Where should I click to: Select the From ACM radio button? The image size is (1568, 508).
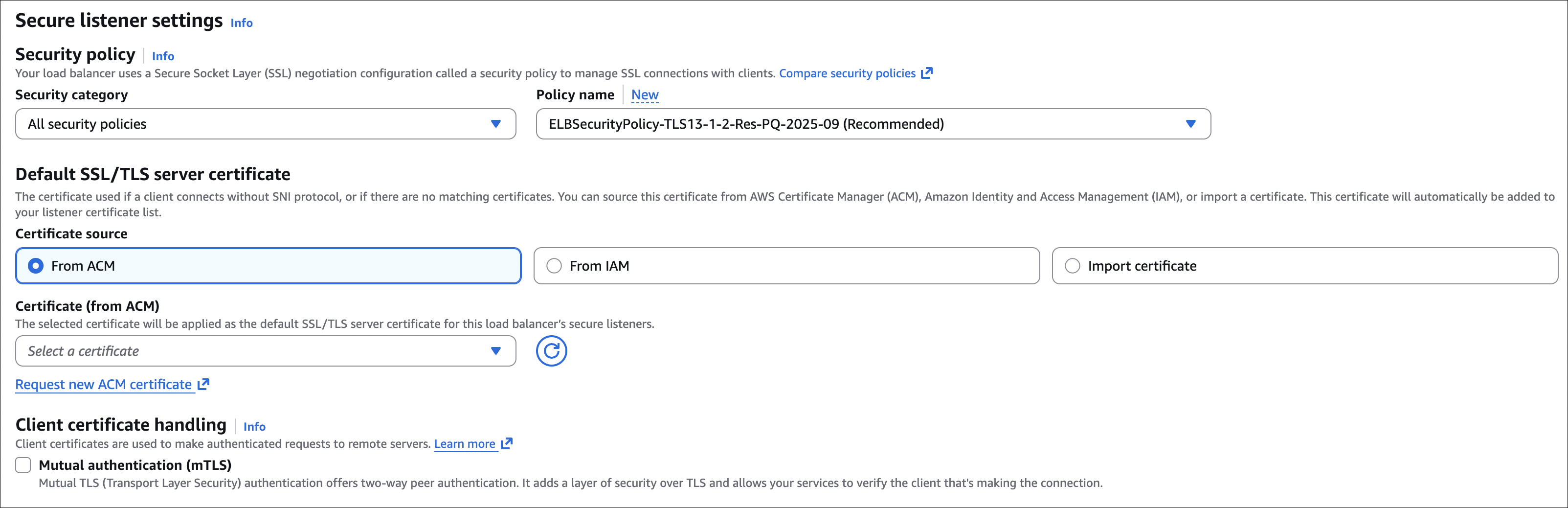(36, 266)
